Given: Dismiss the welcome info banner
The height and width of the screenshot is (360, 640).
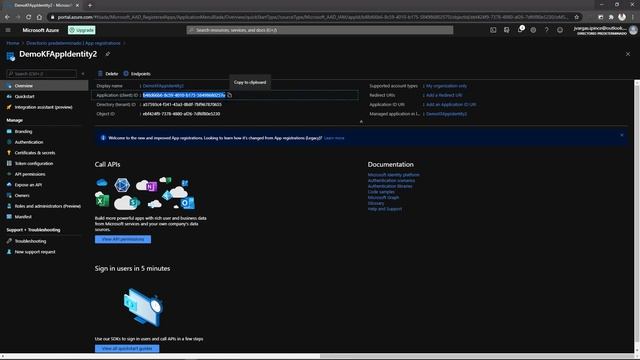Looking at the screenshot, I should coord(622,135).
